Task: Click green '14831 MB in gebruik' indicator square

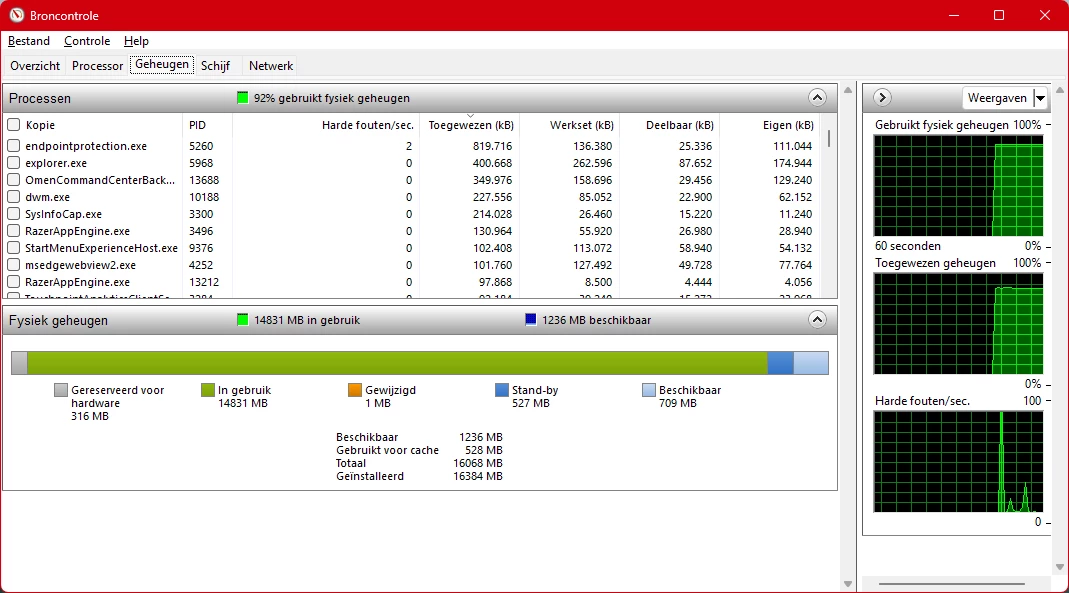Action: tap(242, 320)
